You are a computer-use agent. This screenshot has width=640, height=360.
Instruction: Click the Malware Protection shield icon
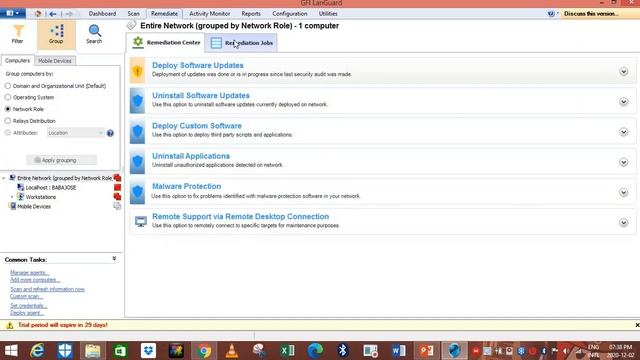tap(138, 192)
